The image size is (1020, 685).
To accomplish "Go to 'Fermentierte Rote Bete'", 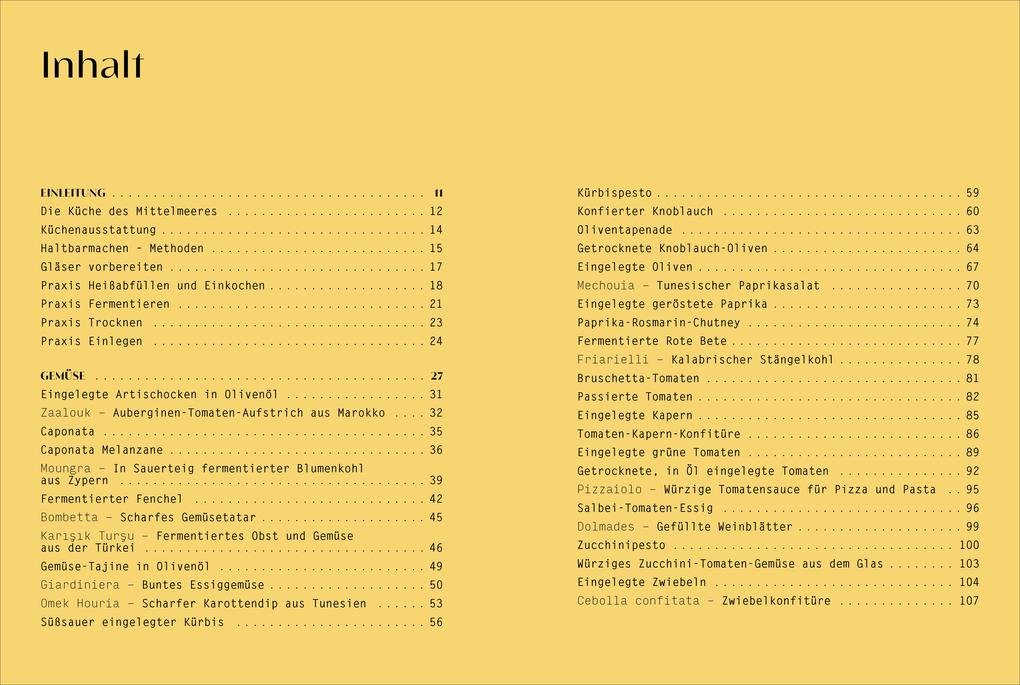I will pyautogui.click(x=651, y=341).
